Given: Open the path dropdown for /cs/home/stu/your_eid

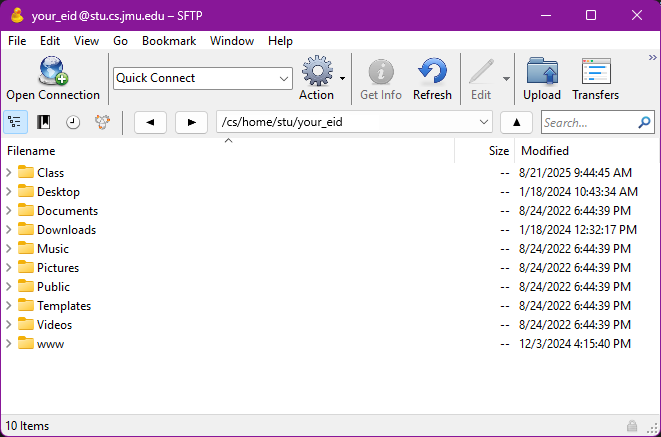Looking at the screenshot, I should [x=484, y=122].
